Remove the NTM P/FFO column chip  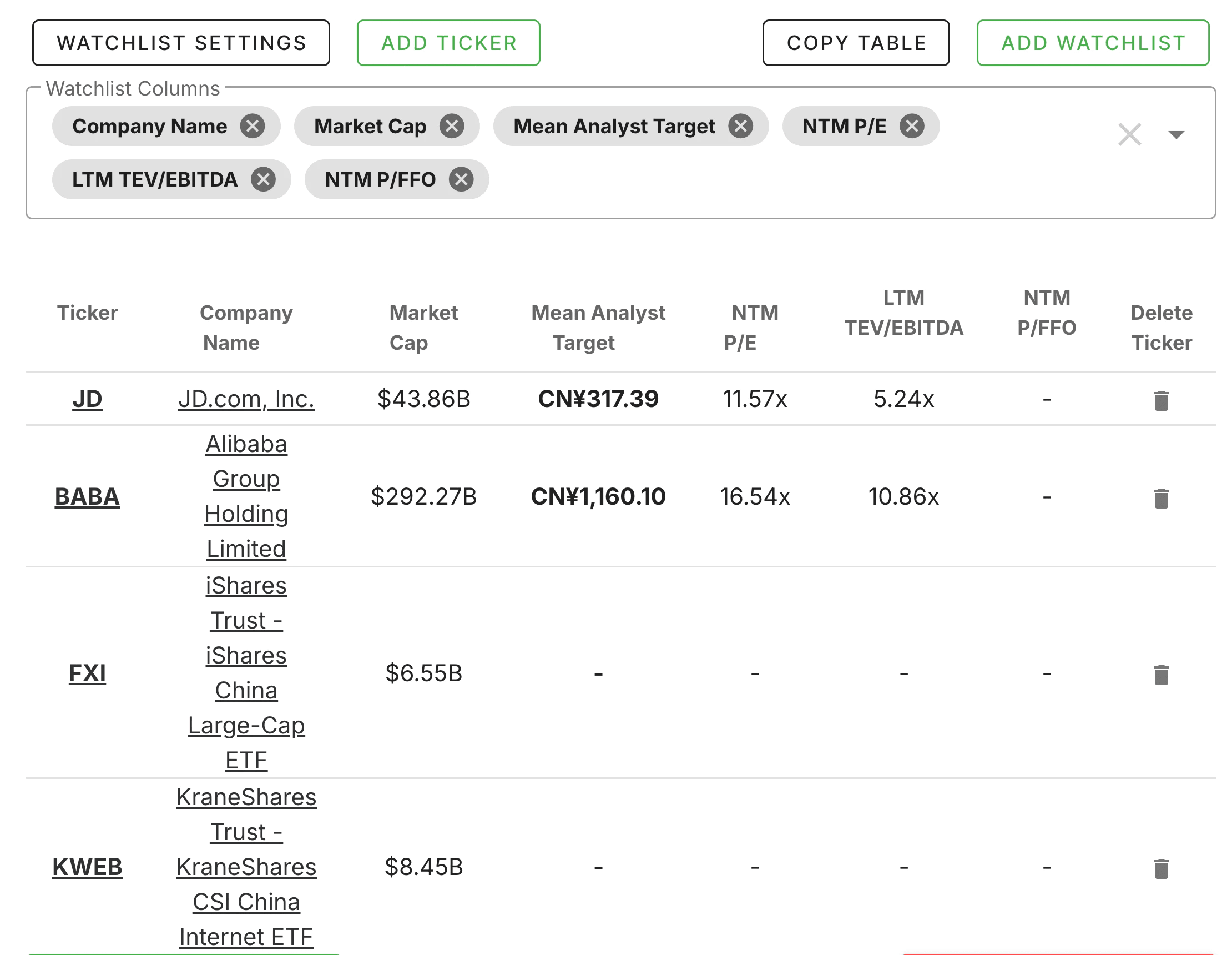[x=461, y=179]
